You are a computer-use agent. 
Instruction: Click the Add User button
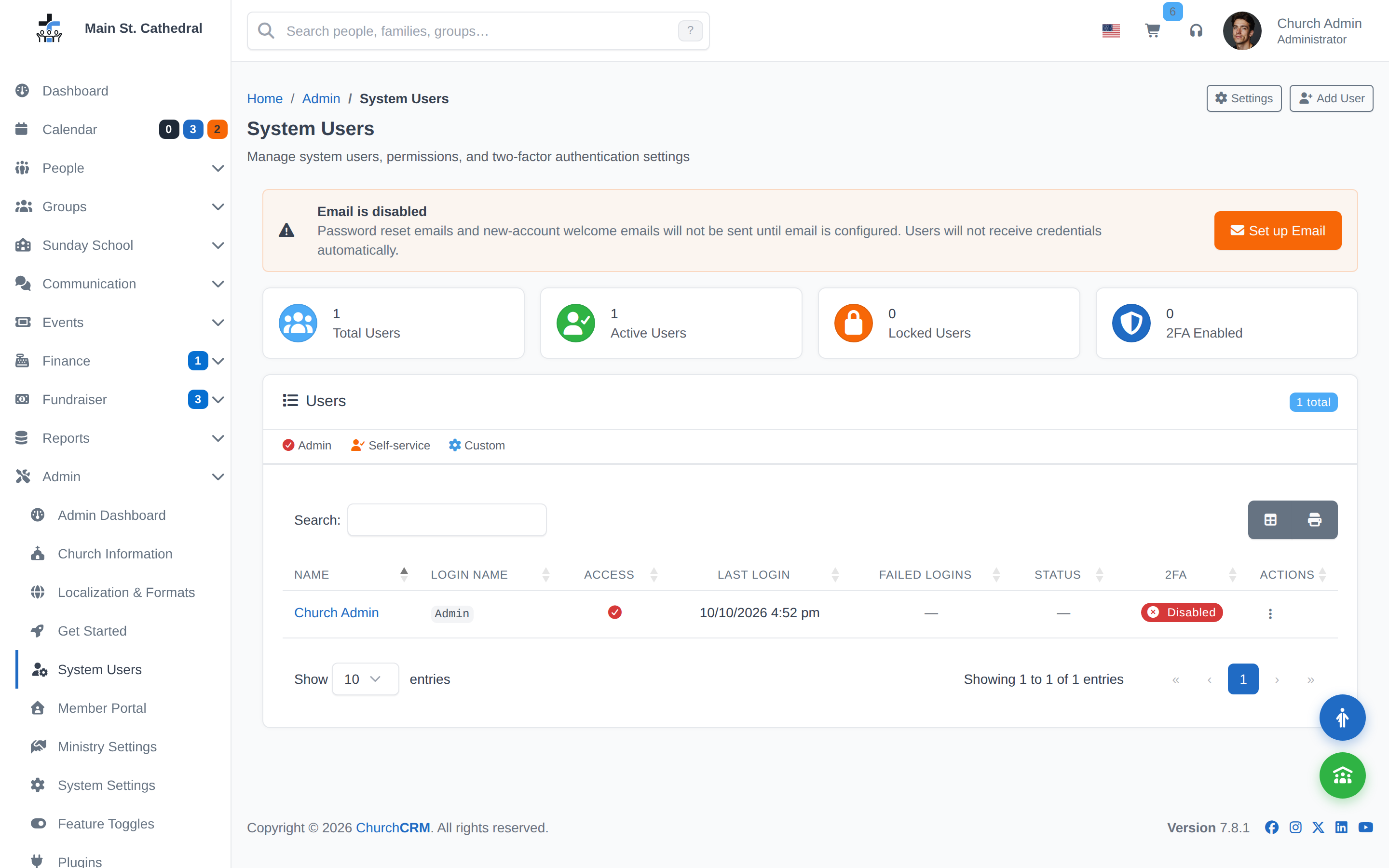pos(1331,98)
